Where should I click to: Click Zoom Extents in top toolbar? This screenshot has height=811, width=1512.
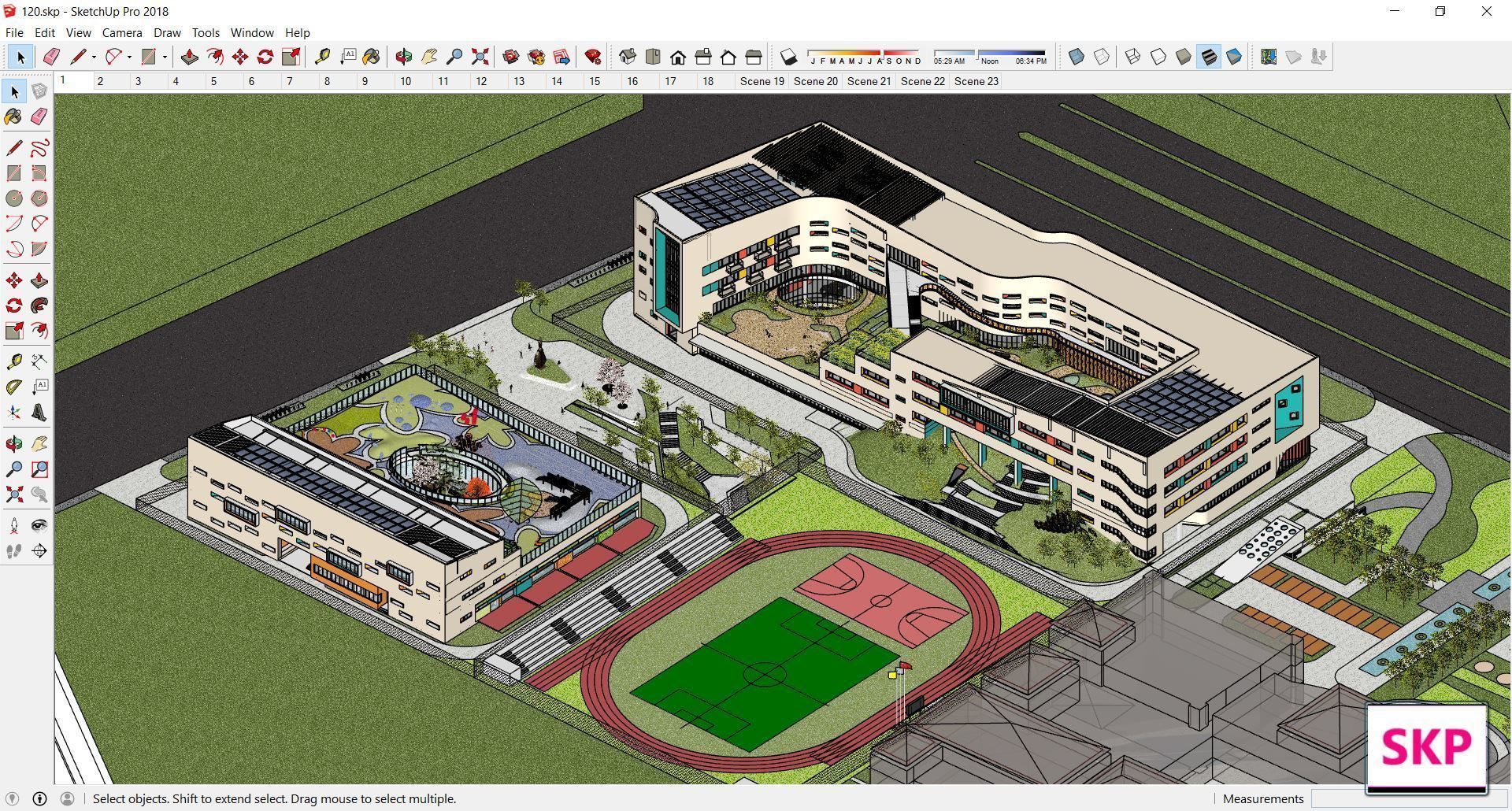tap(480, 57)
